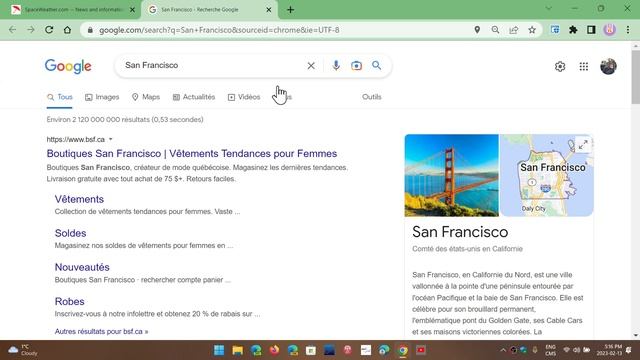This screenshot has height=360, width=640.
Task: Select the Tous search tab
Action: (x=60, y=97)
